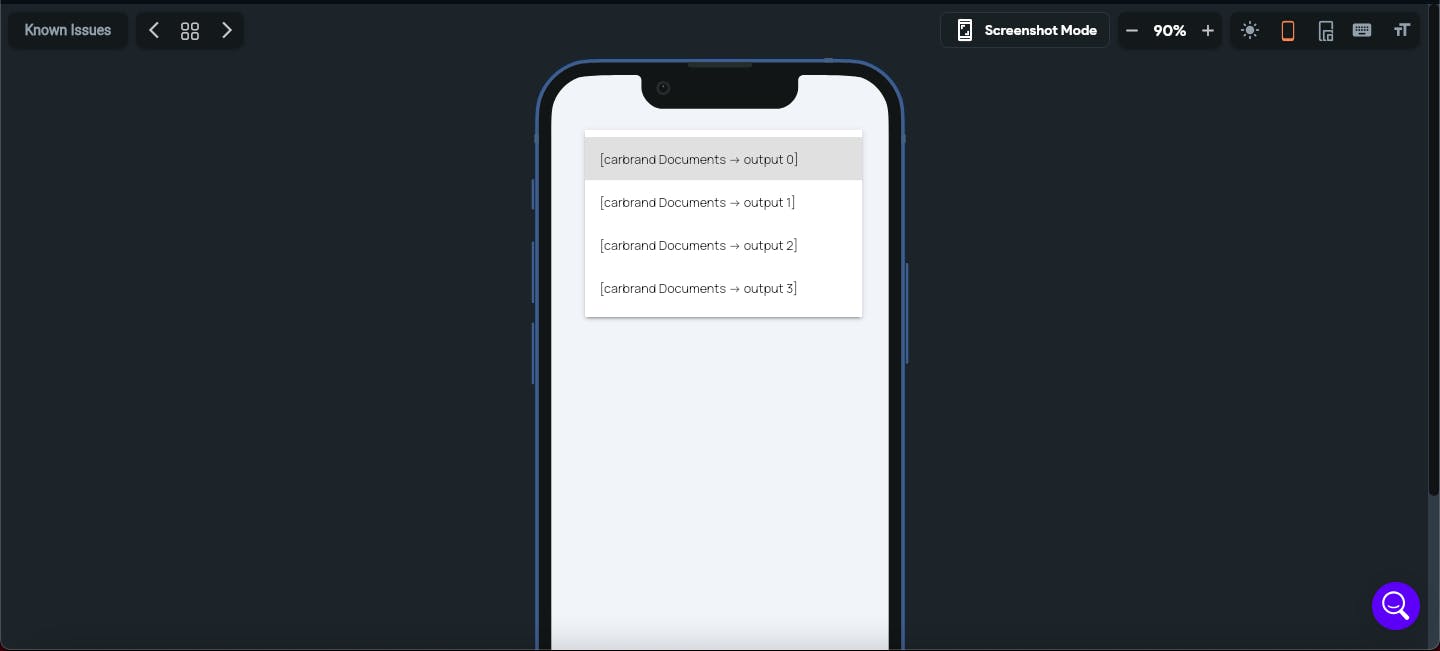Increase zoom with the plus button
Viewport: 1440px width, 651px height.
[1208, 30]
